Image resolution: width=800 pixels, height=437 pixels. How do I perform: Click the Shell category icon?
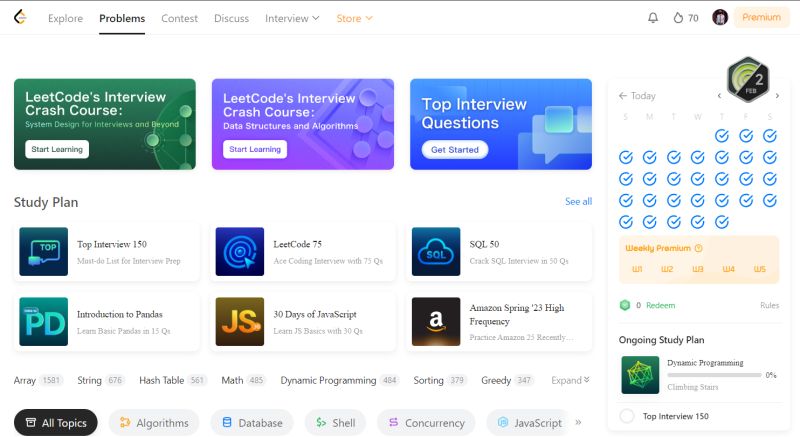click(321, 422)
